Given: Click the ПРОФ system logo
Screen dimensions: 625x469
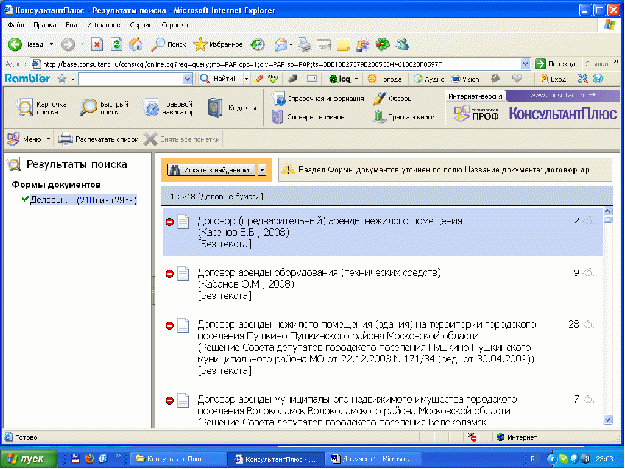Looking at the screenshot, I should 476,114.
